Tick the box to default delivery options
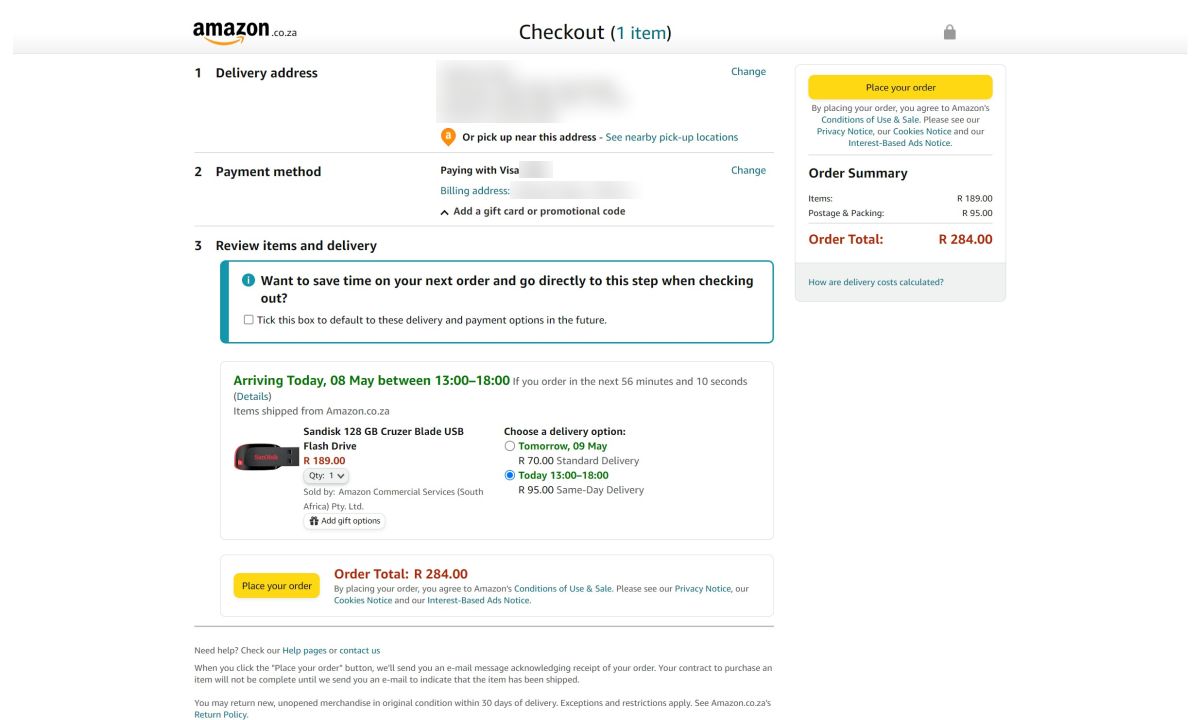 point(249,320)
